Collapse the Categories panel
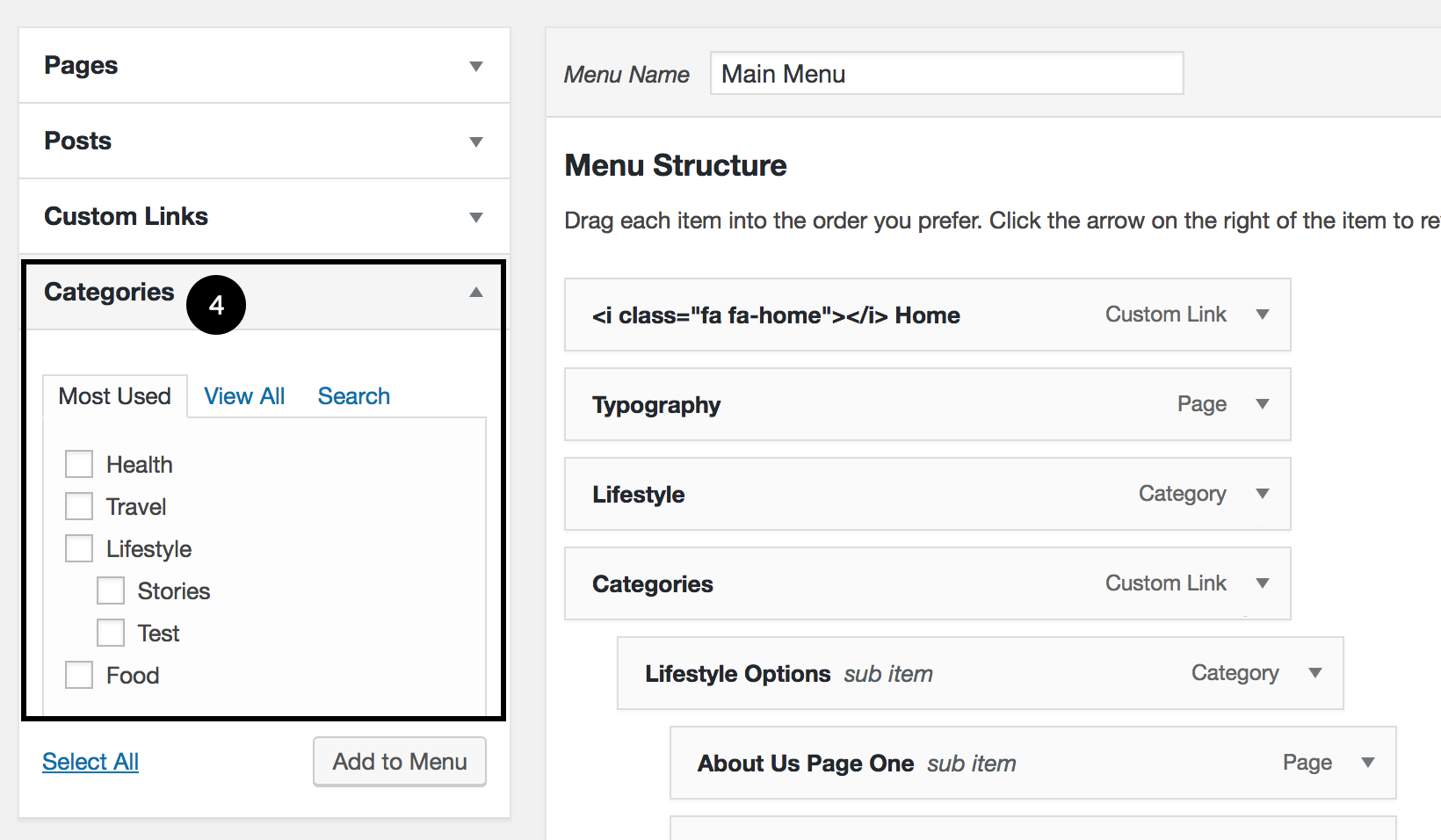 click(x=475, y=292)
